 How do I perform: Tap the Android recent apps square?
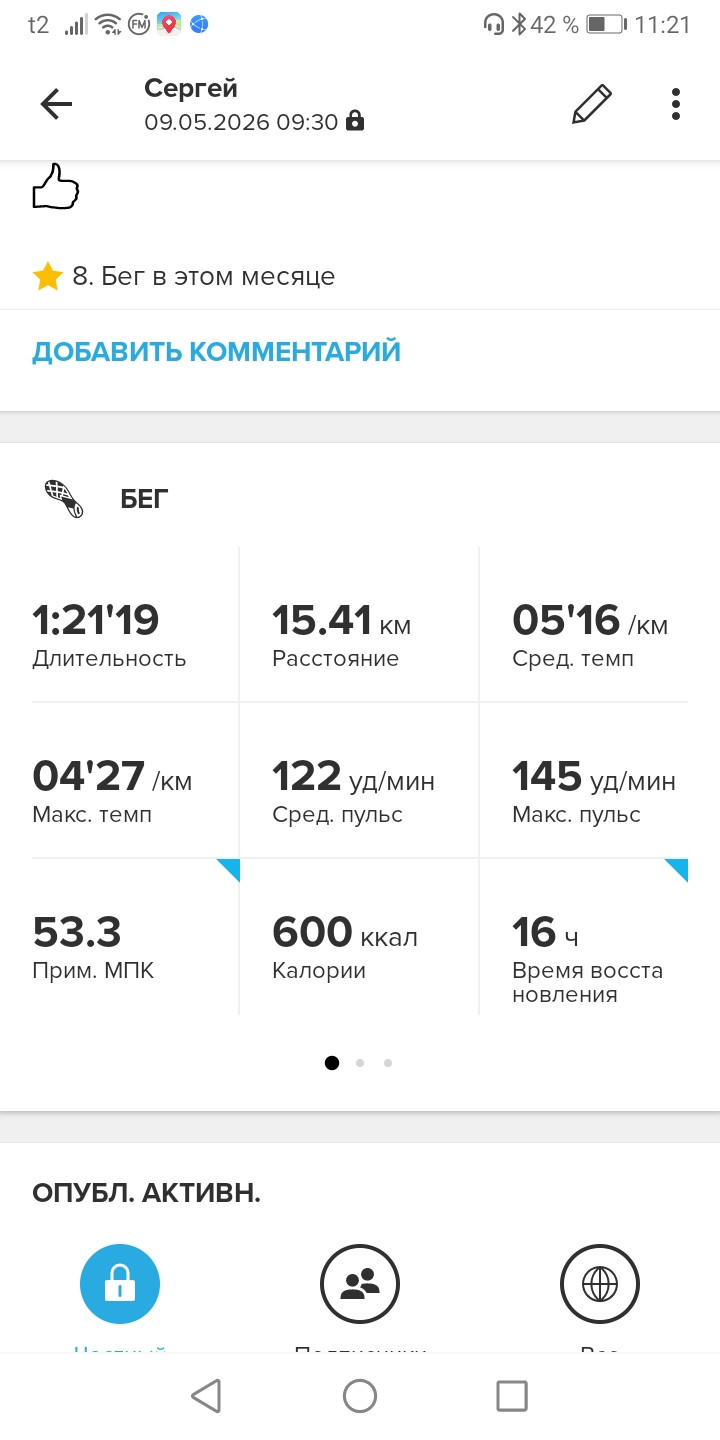click(512, 1396)
